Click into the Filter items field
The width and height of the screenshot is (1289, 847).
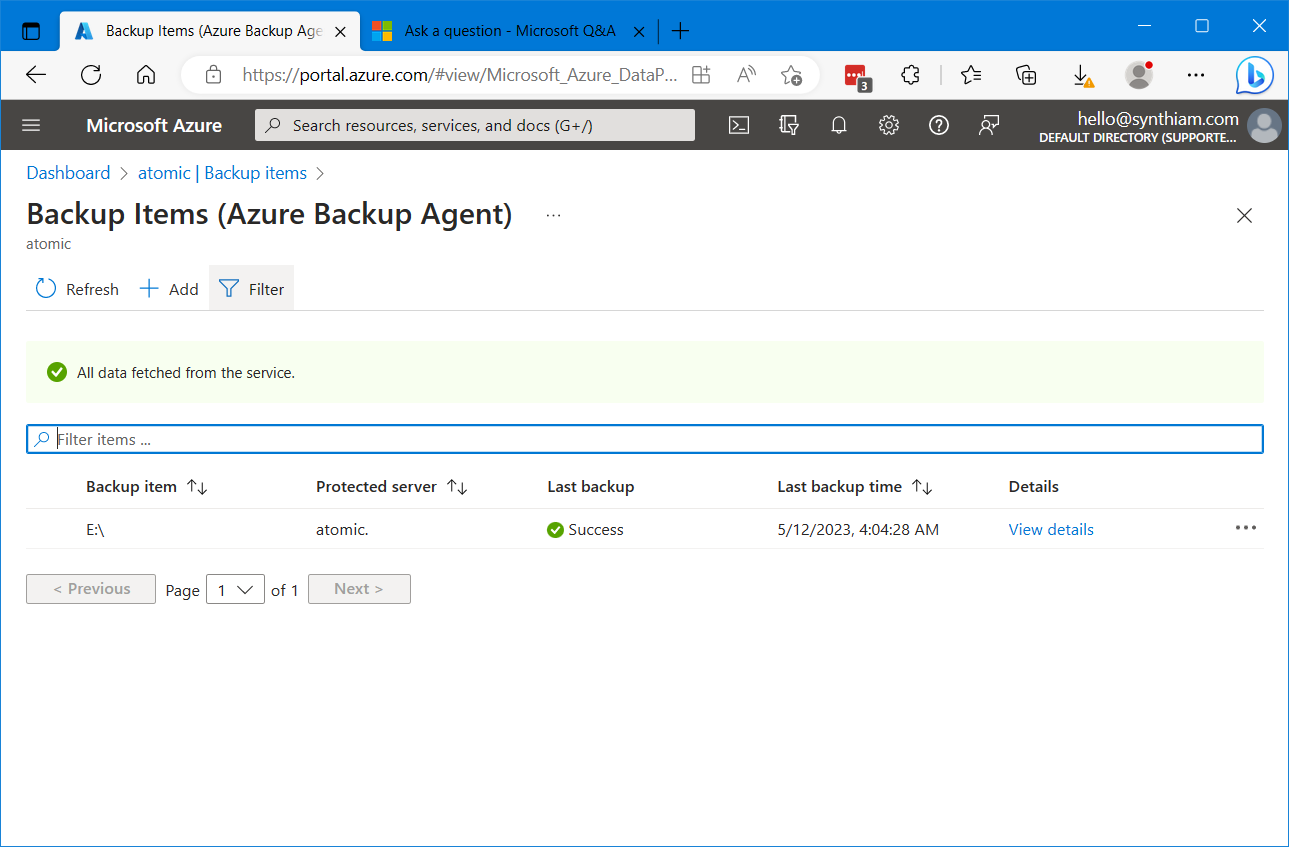click(645, 439)
